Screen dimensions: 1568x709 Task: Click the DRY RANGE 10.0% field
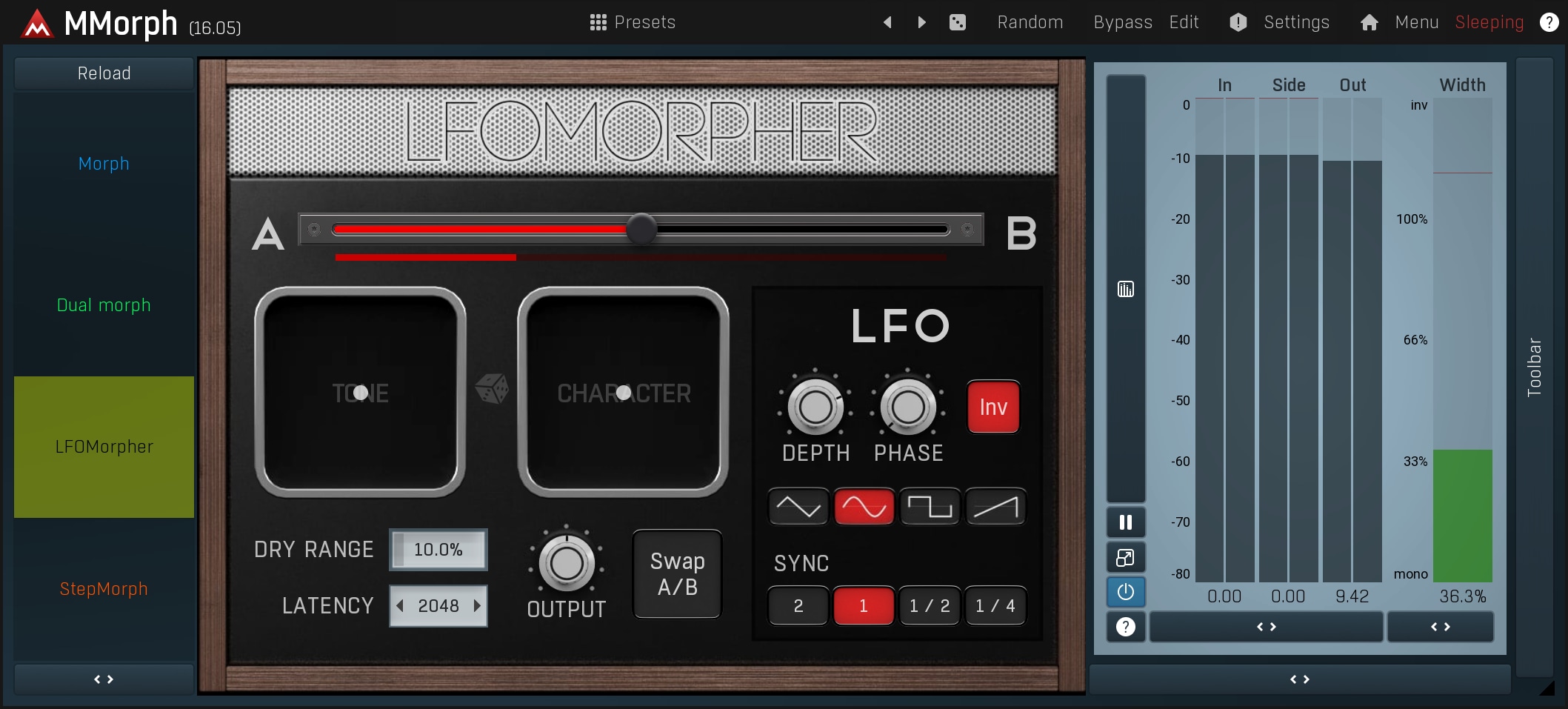click(x=438, y=550)
